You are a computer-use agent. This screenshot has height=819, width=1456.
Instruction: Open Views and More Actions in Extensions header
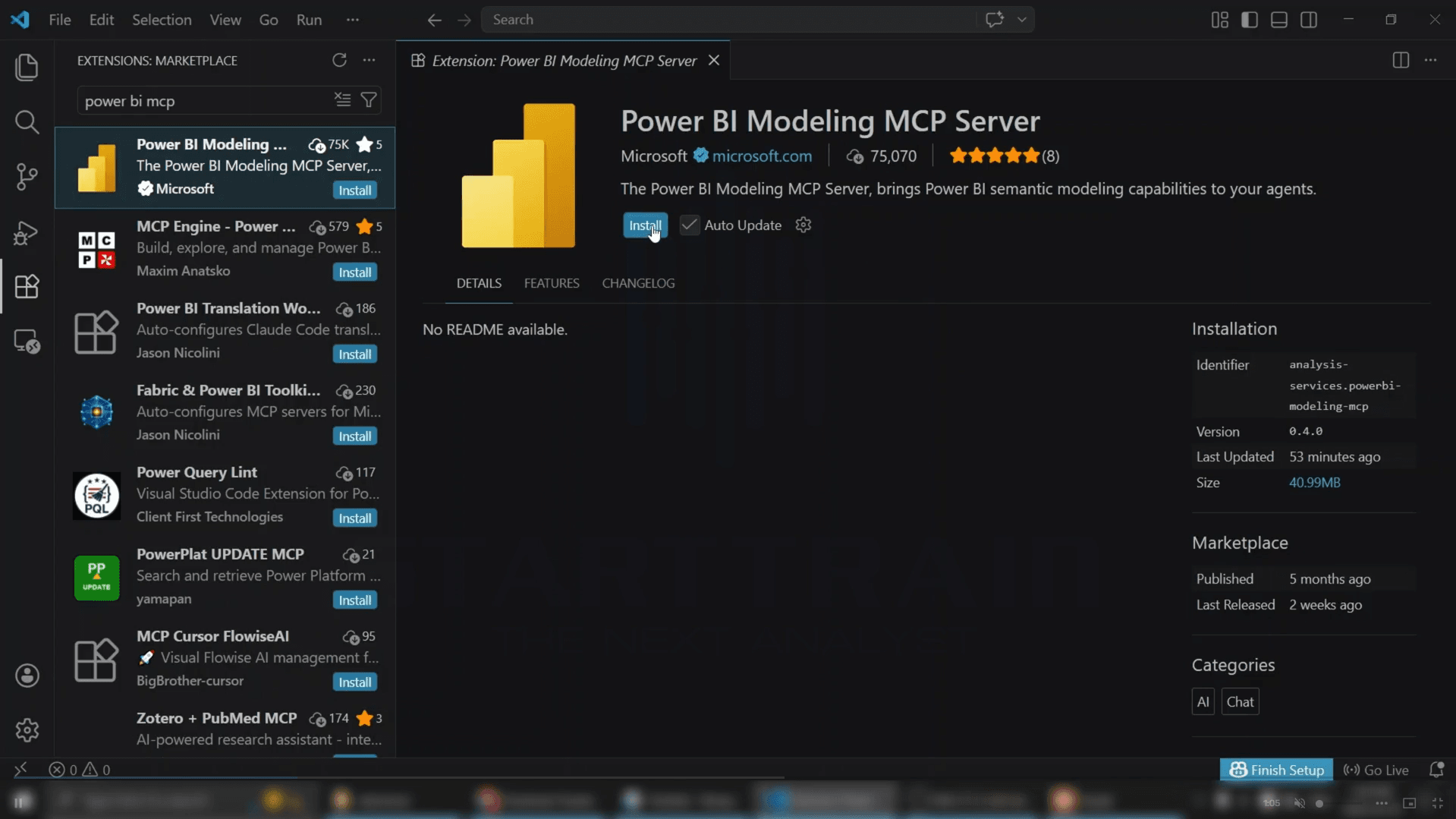click(x=369, y=60)
